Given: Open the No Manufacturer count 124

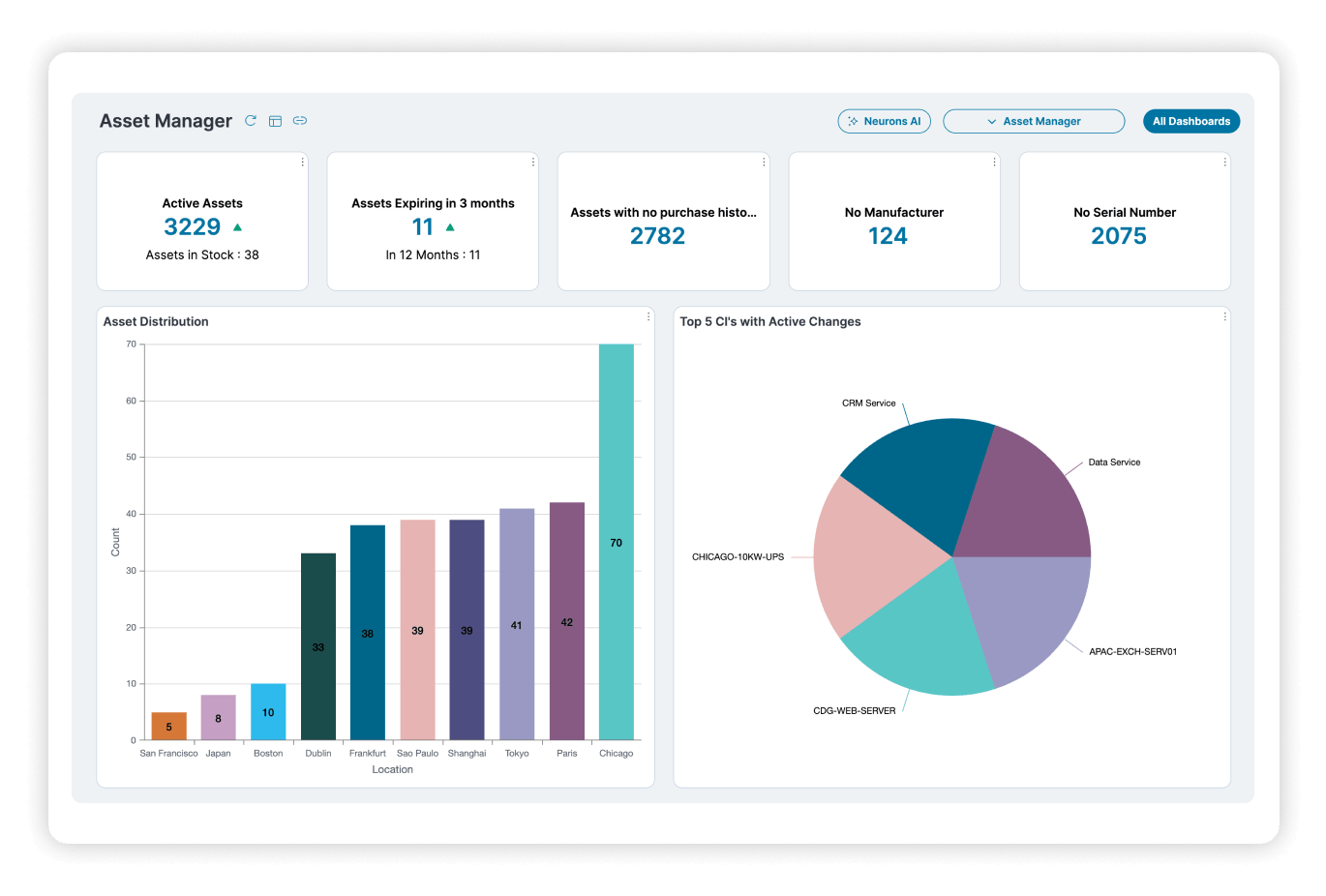Looking at the screenshot, I should coord(888,236).
